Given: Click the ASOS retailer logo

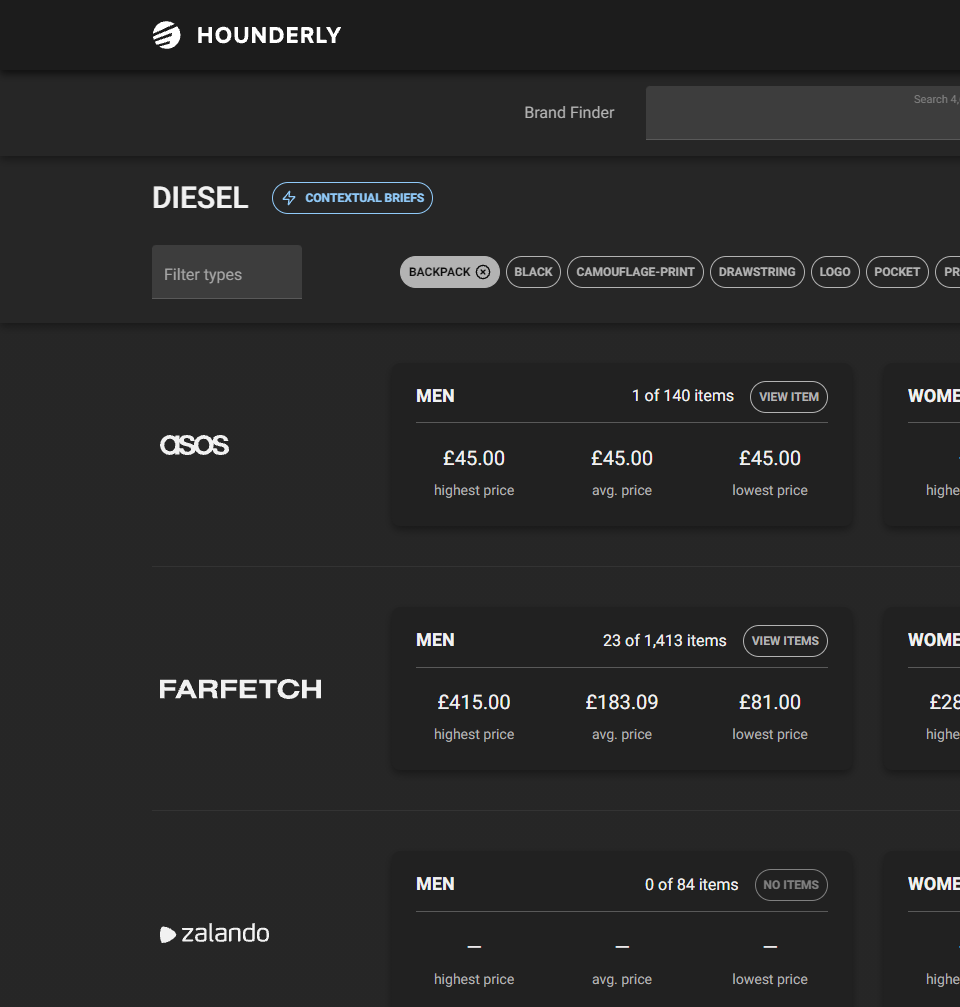Looking at the screenshot, I should pos(194,444).
